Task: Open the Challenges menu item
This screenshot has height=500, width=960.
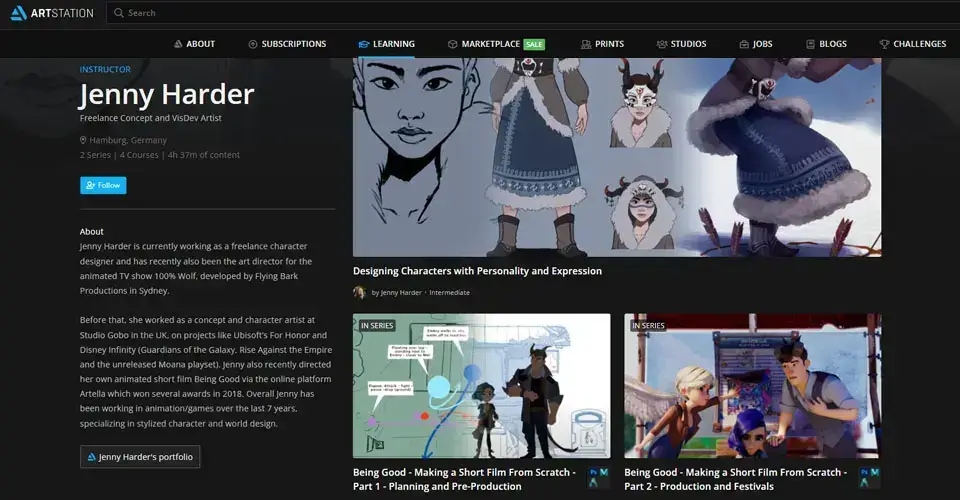Action: coord(913,44)
